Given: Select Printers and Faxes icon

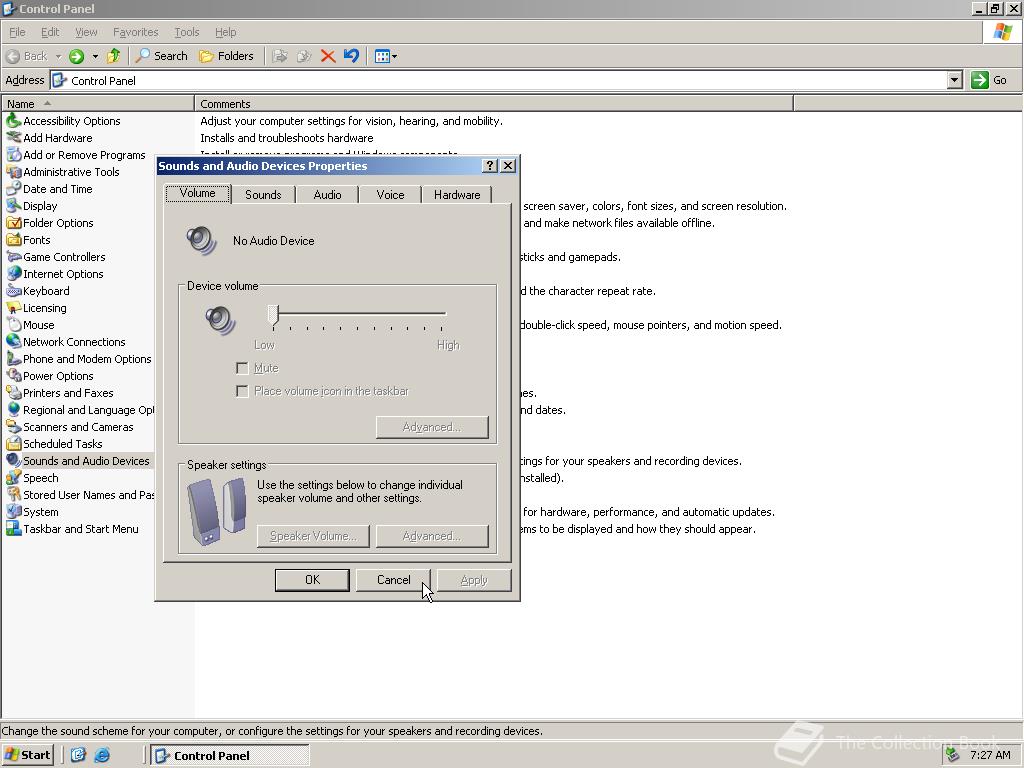Looking at the screenshot, I should pos(13,392).
